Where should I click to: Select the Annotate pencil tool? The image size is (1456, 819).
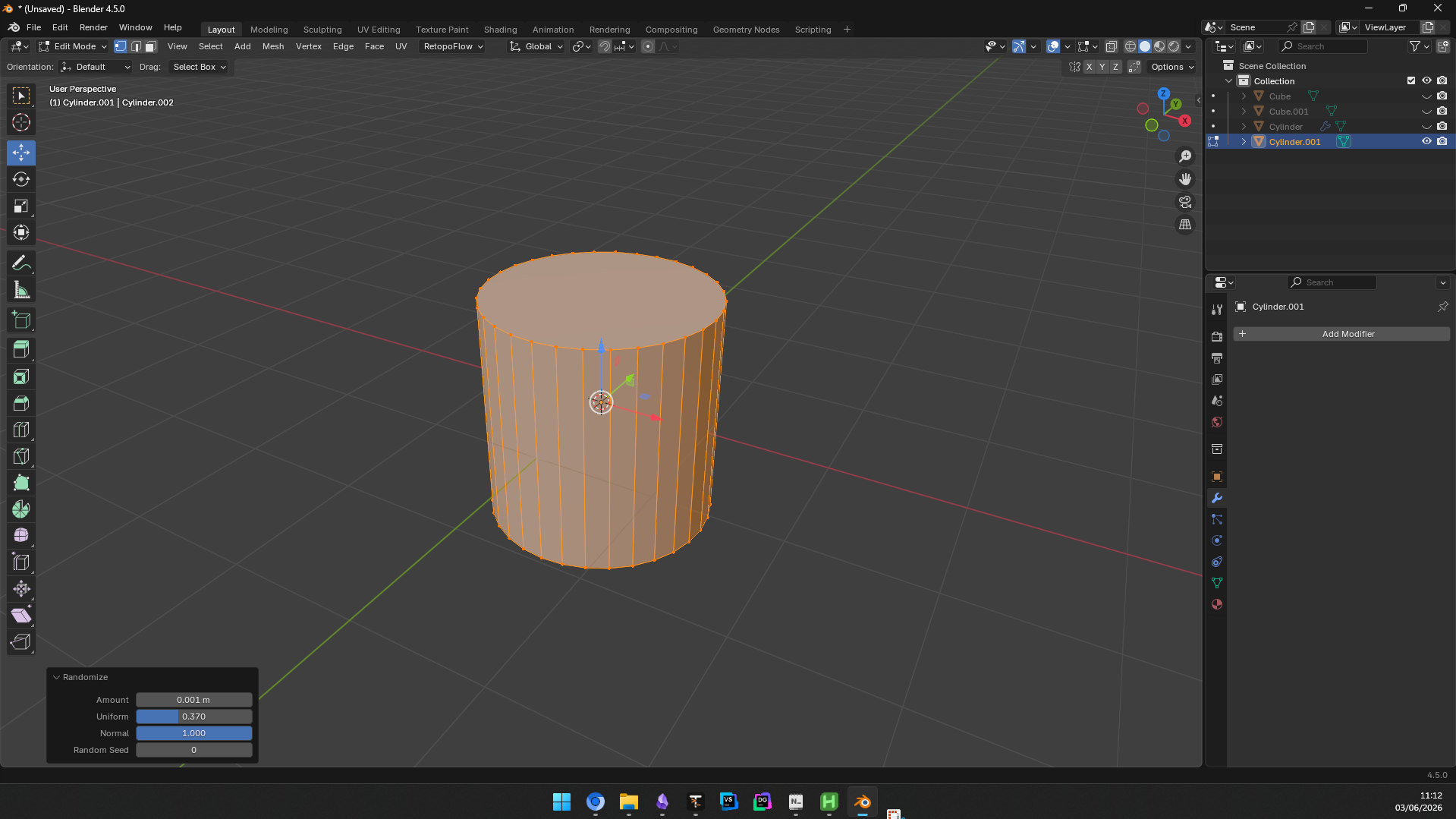coord(21,263)
